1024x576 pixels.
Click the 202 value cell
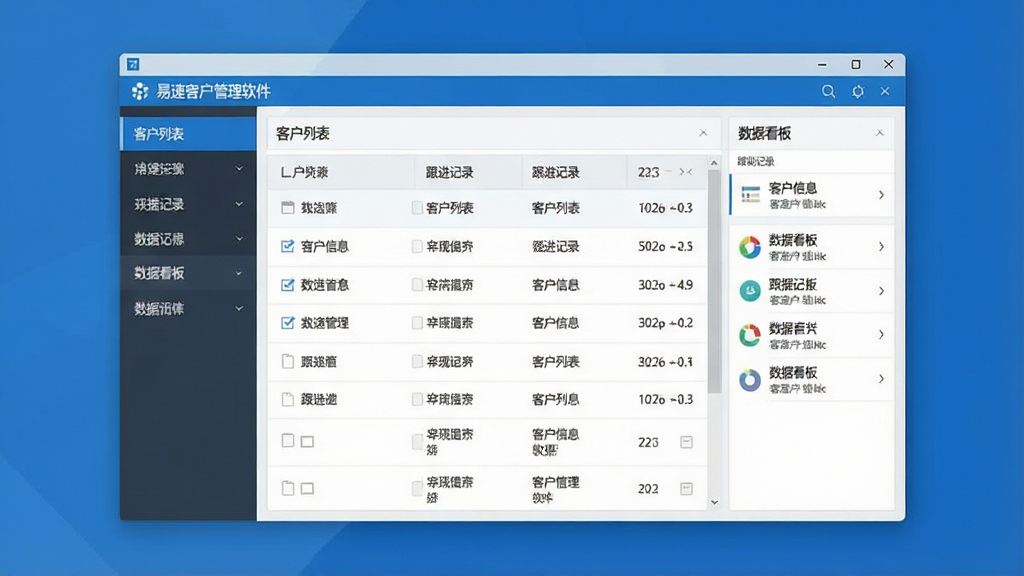(x=648, y=488)
